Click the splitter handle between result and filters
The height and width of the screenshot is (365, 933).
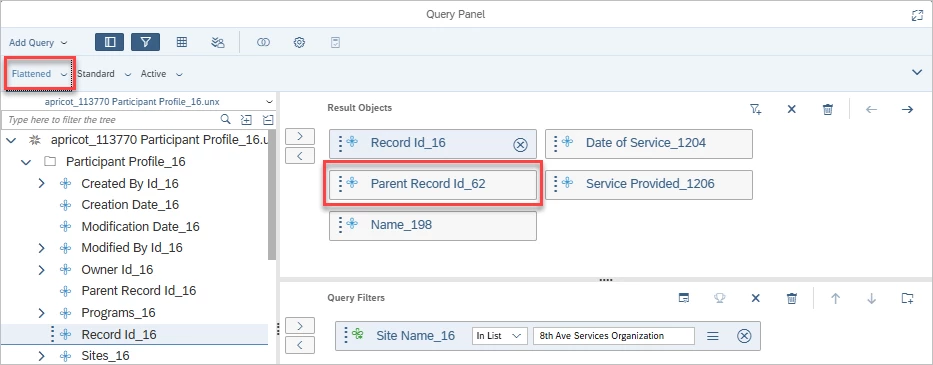tap(606, 280)
